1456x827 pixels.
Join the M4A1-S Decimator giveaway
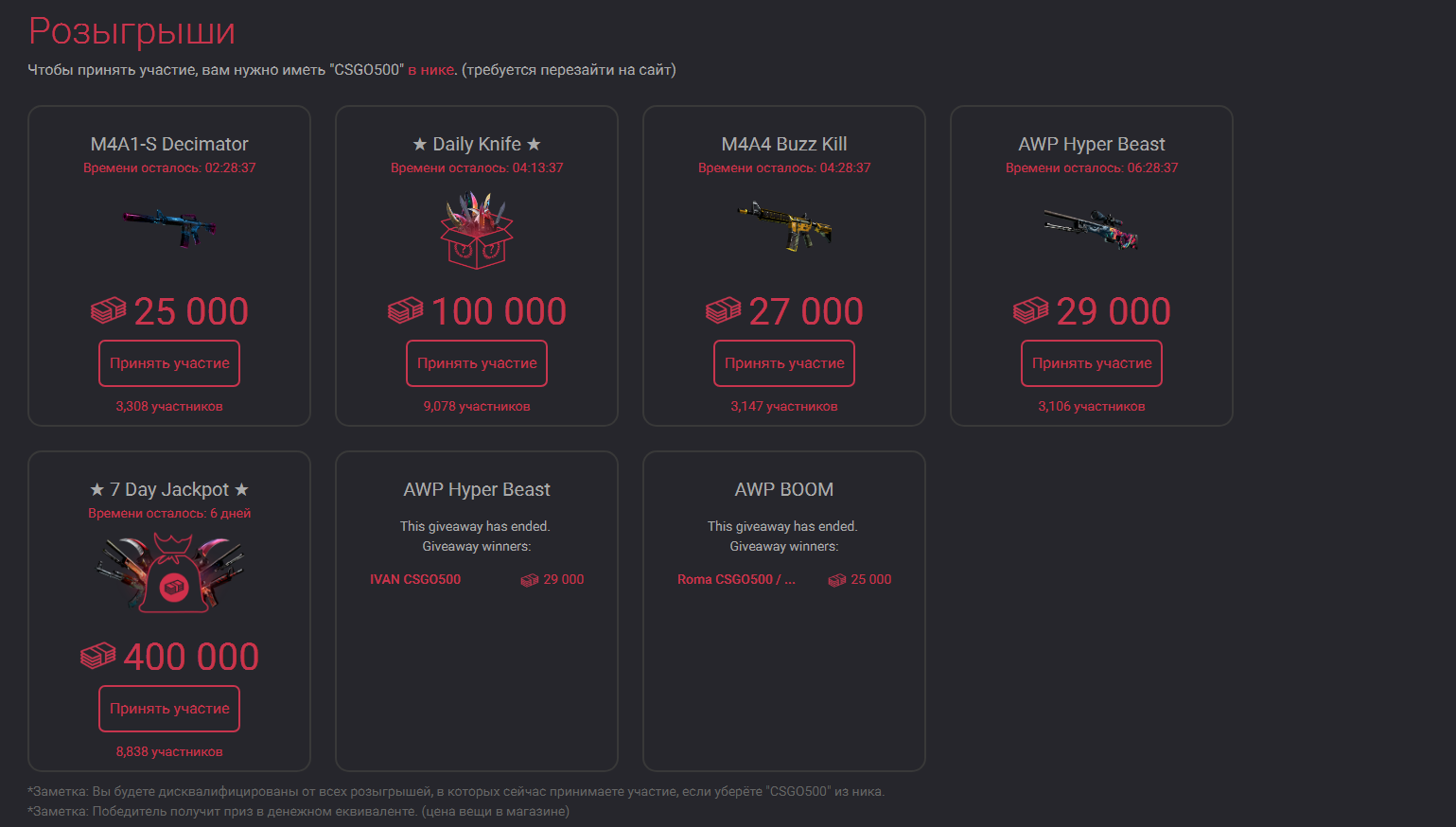169,363
